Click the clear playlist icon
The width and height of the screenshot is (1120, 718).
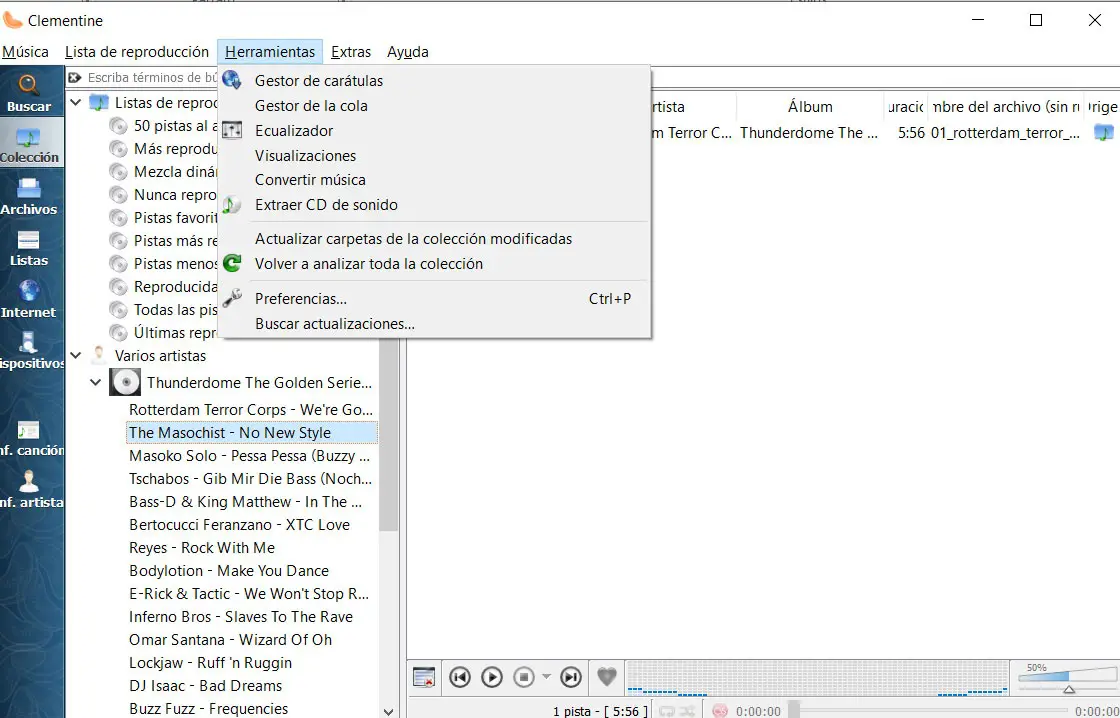tap(424, 677)
